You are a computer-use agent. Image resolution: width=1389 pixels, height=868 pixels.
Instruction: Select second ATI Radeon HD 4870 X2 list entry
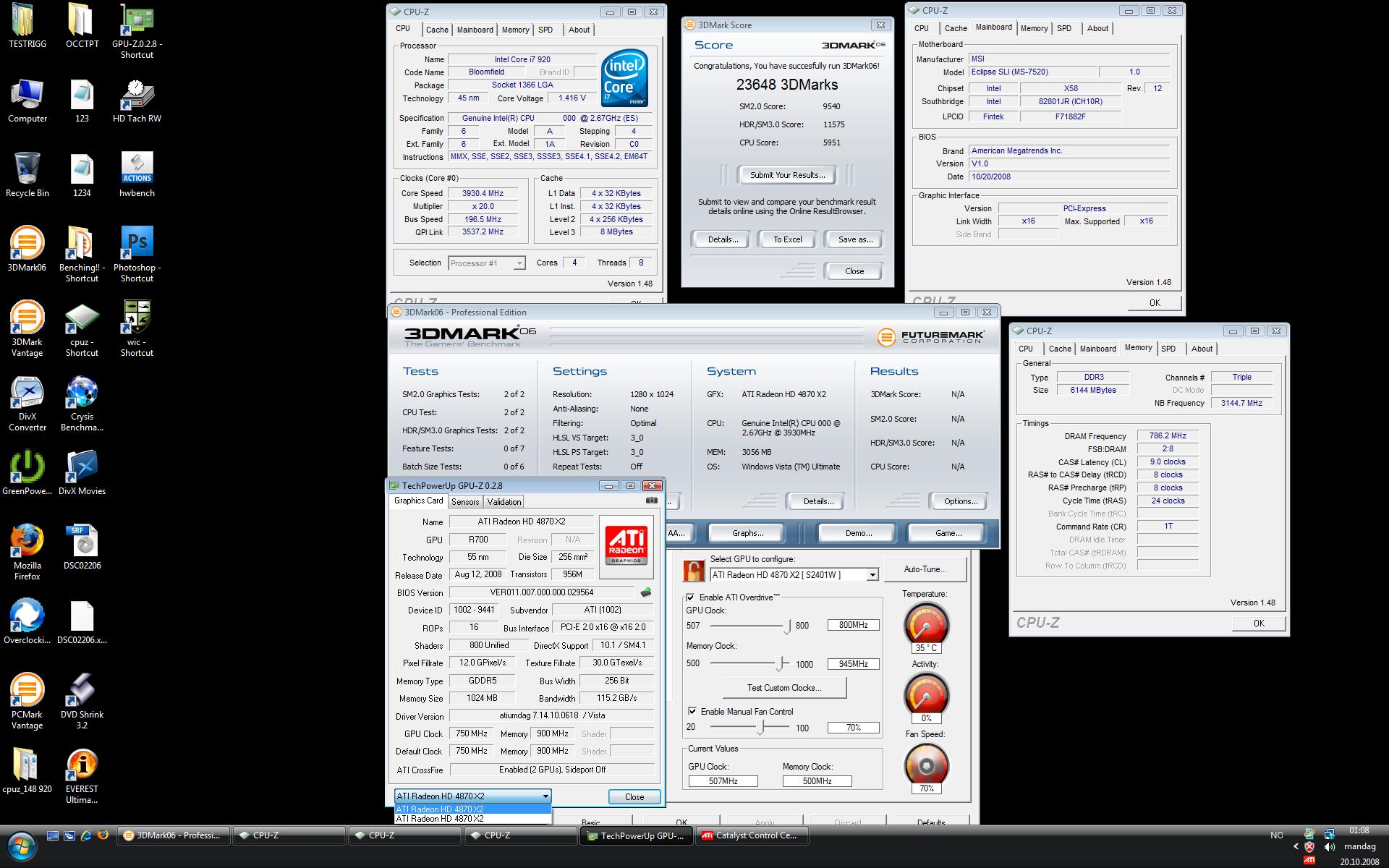coord(473,819)
